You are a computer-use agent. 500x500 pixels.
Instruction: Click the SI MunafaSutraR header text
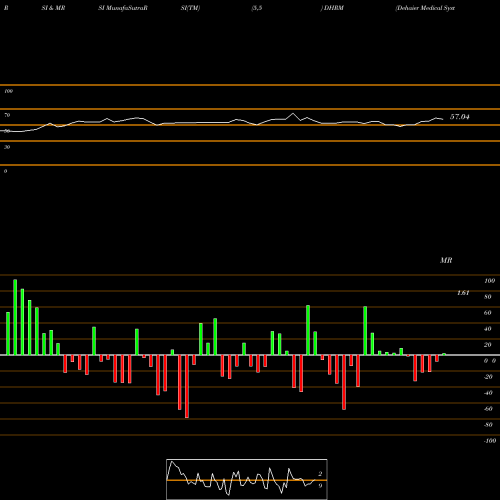tap(123, 8)
